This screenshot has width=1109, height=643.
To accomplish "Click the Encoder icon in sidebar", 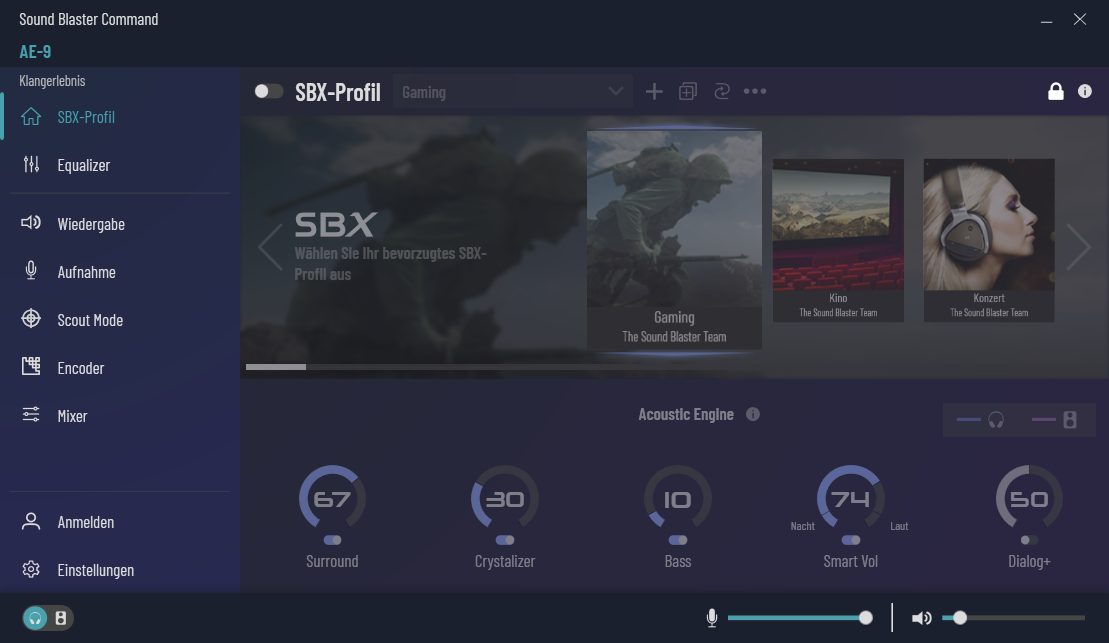I will click(x=31, y=366).
